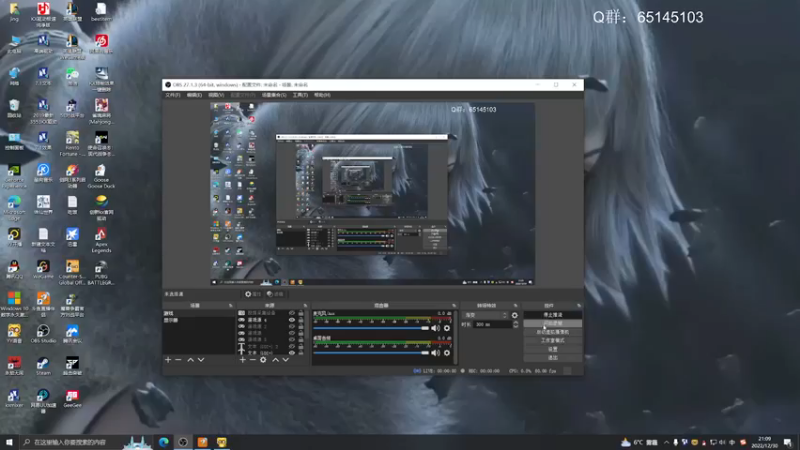Pop out the Sources (来源) dock panel

(305, 306)
